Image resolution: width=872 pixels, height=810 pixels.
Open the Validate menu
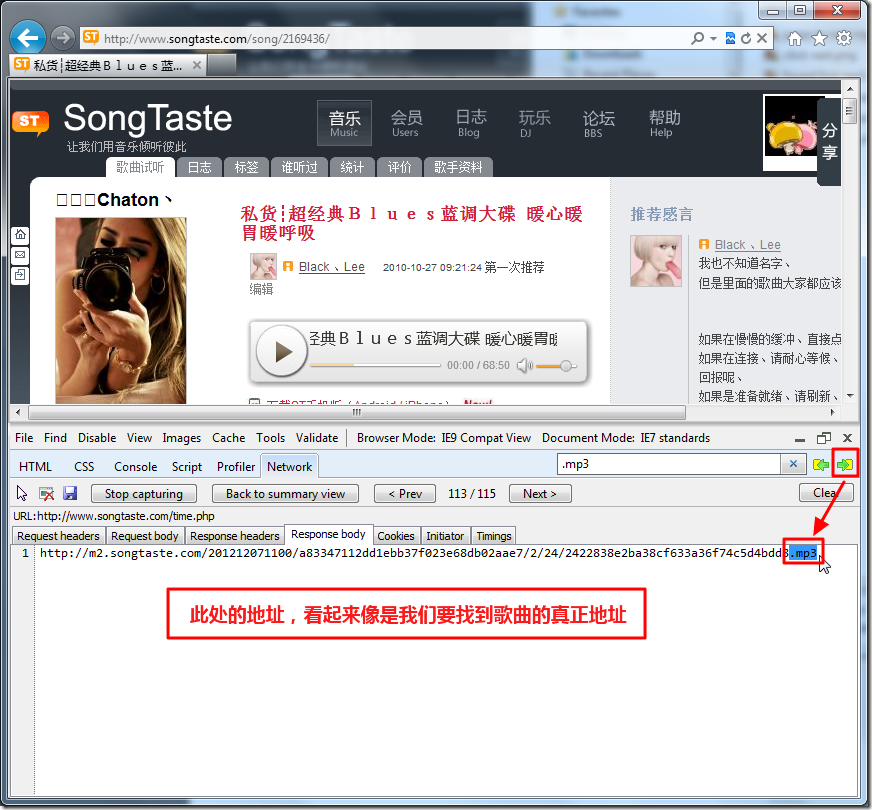click(317, 438)
